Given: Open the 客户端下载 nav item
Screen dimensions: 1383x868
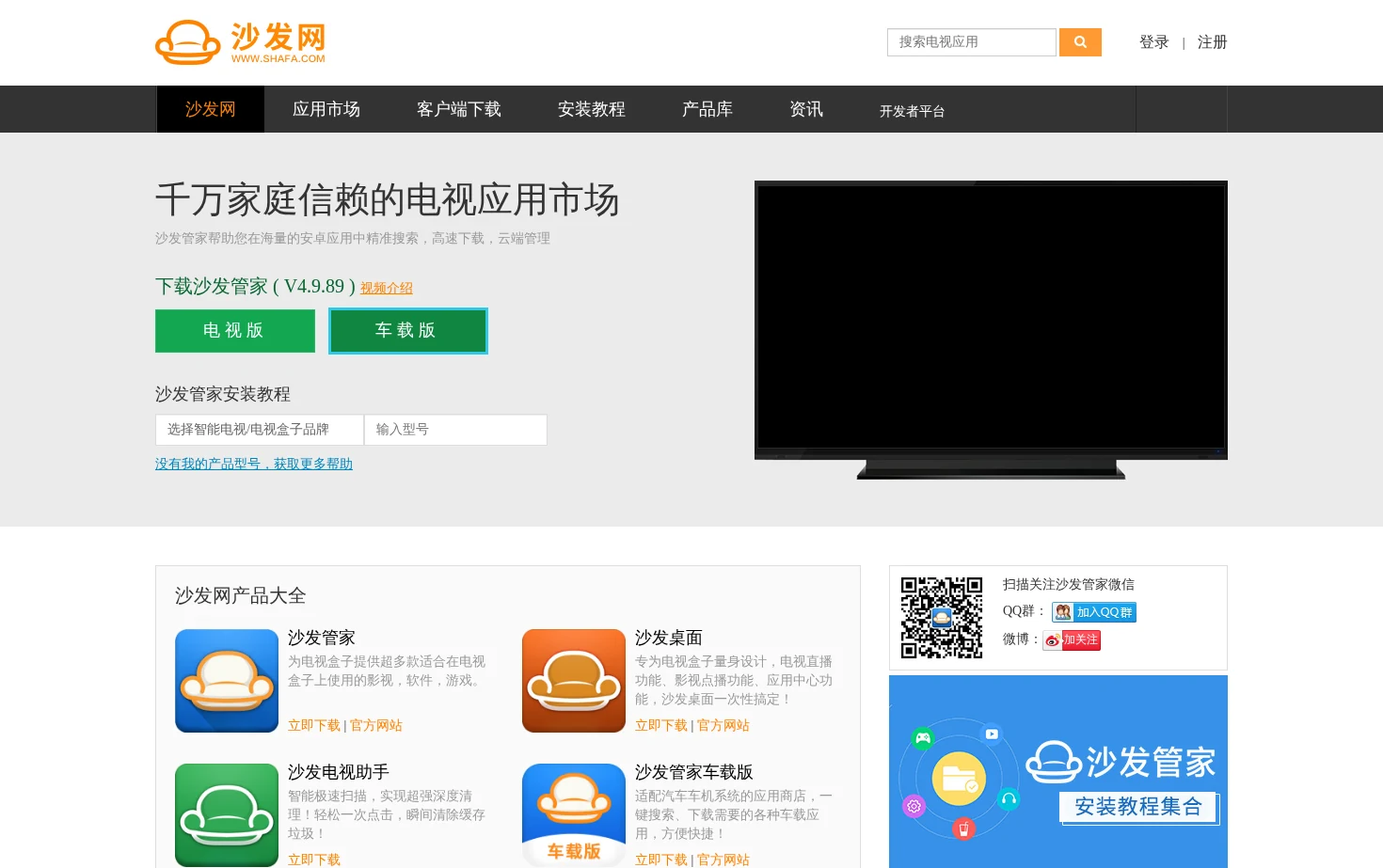Looking at the screenshot, I should pyautogui.click(x=459, y=109).
